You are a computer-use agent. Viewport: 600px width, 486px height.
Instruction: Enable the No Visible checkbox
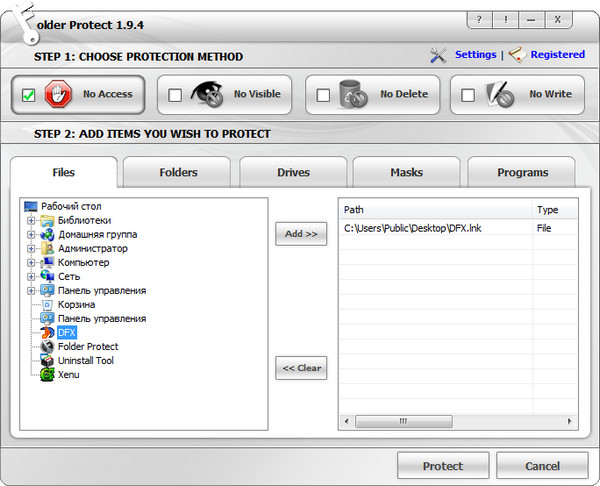coord(175,95)
